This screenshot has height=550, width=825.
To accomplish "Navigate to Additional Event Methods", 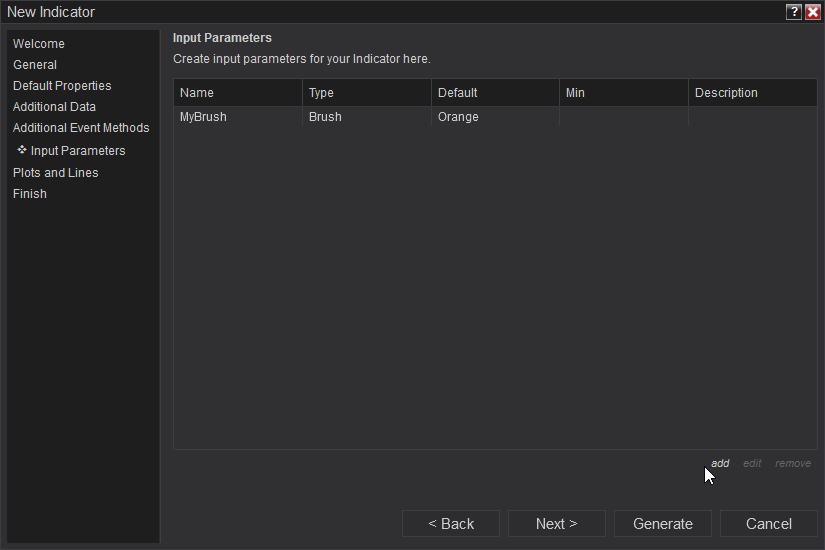I will [81, 128].
